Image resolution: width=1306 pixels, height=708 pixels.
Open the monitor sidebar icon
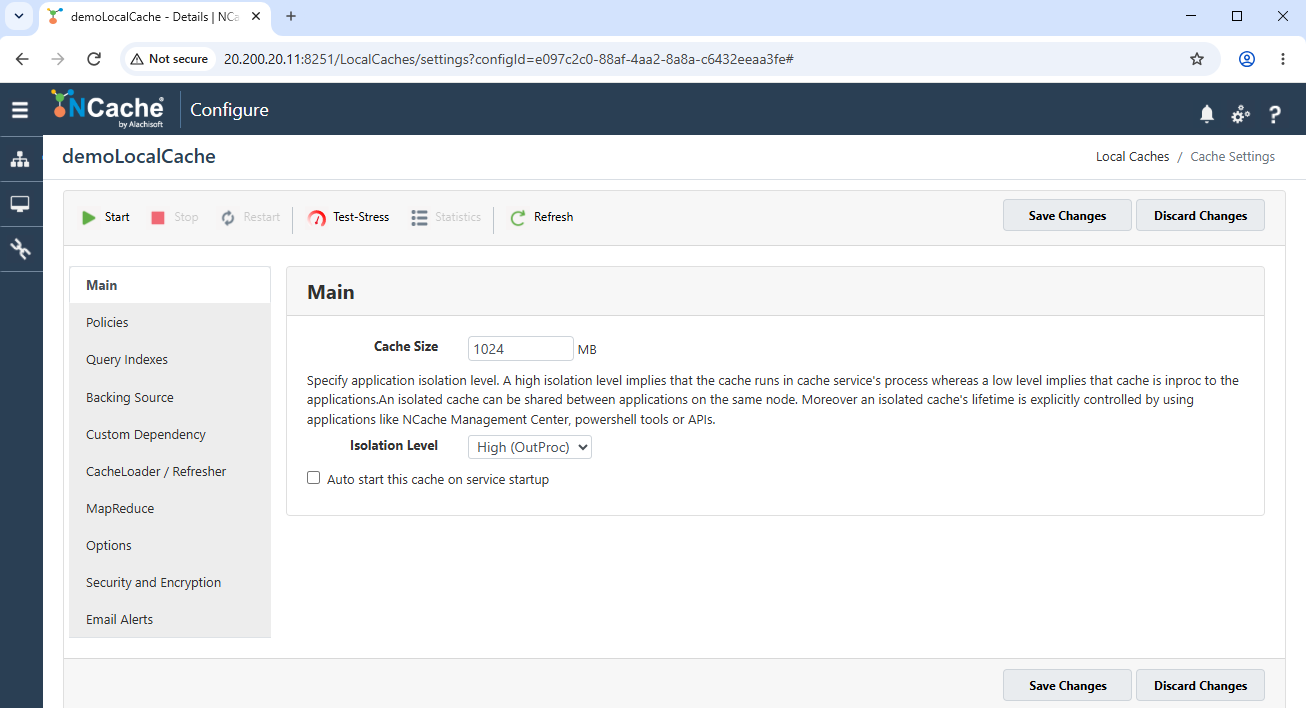(x=20, y=204)
